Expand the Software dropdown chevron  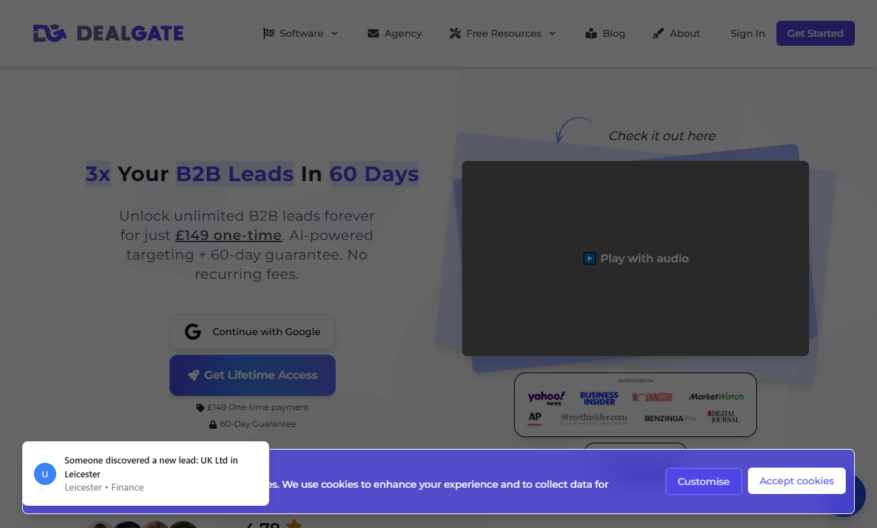[x=334, y=34]
